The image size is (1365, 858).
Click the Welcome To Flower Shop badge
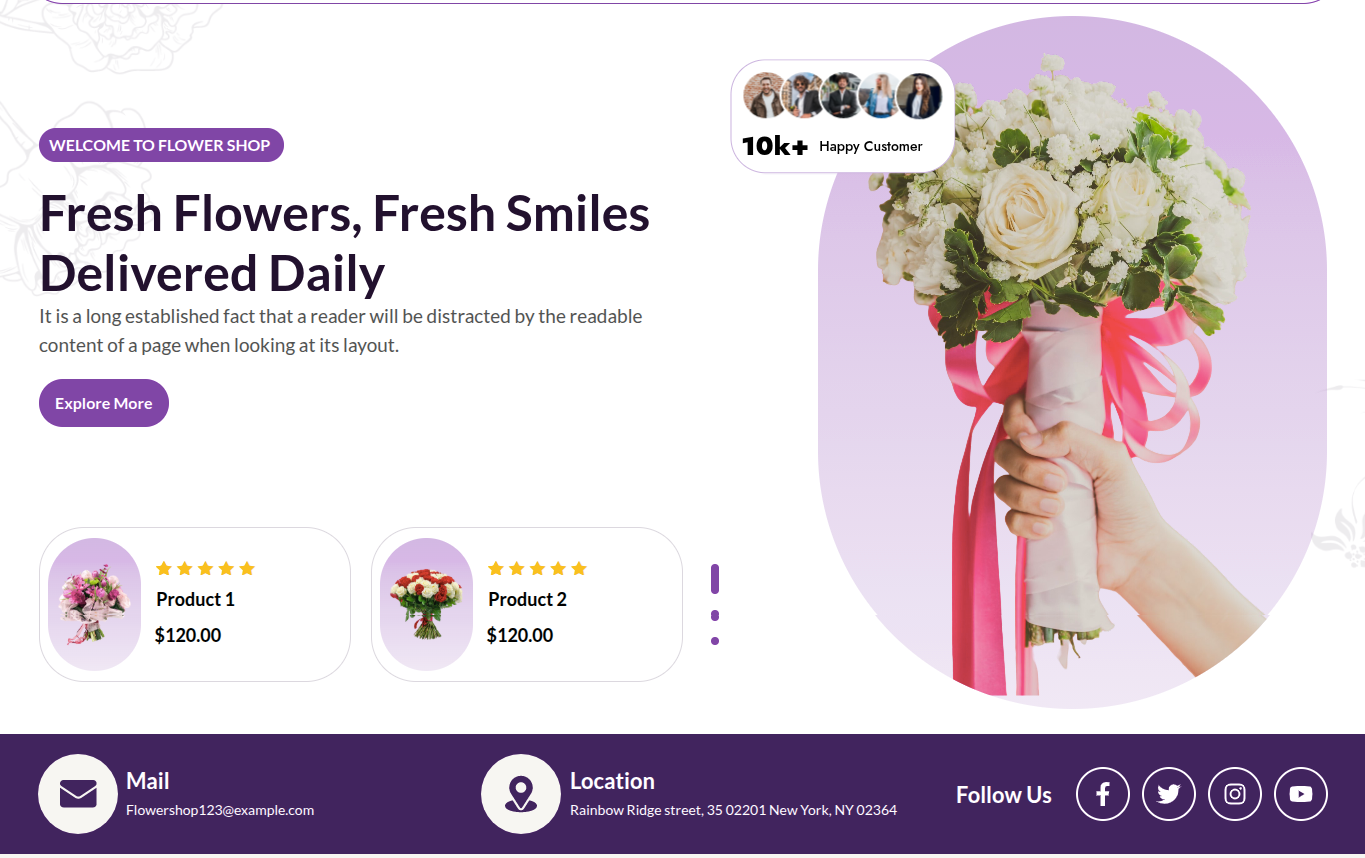point(161,145)
